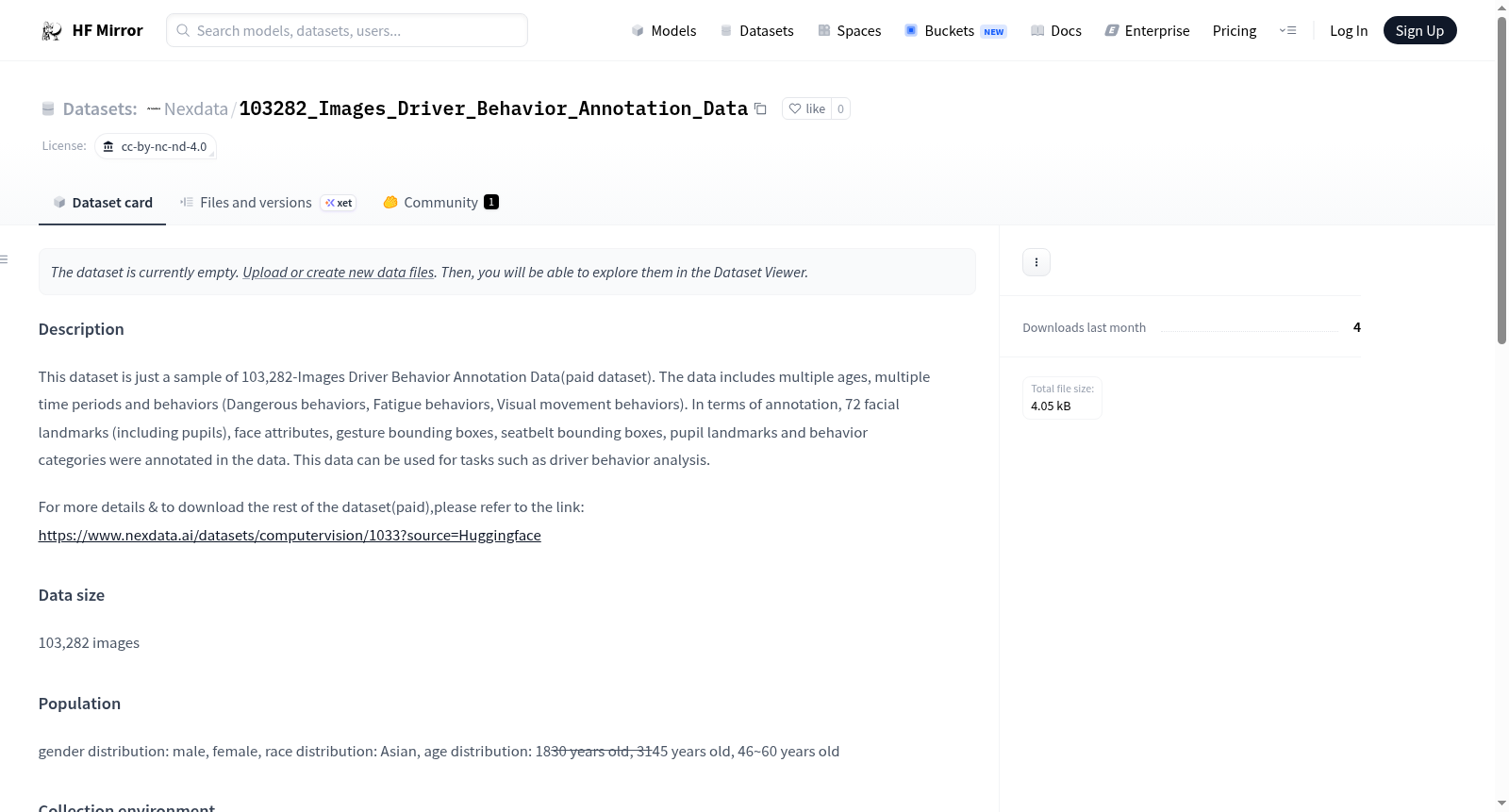The image size is (1509, 812).
Task: Toggle the table of contents icon at left edge
Action: [x=5, y=259]
